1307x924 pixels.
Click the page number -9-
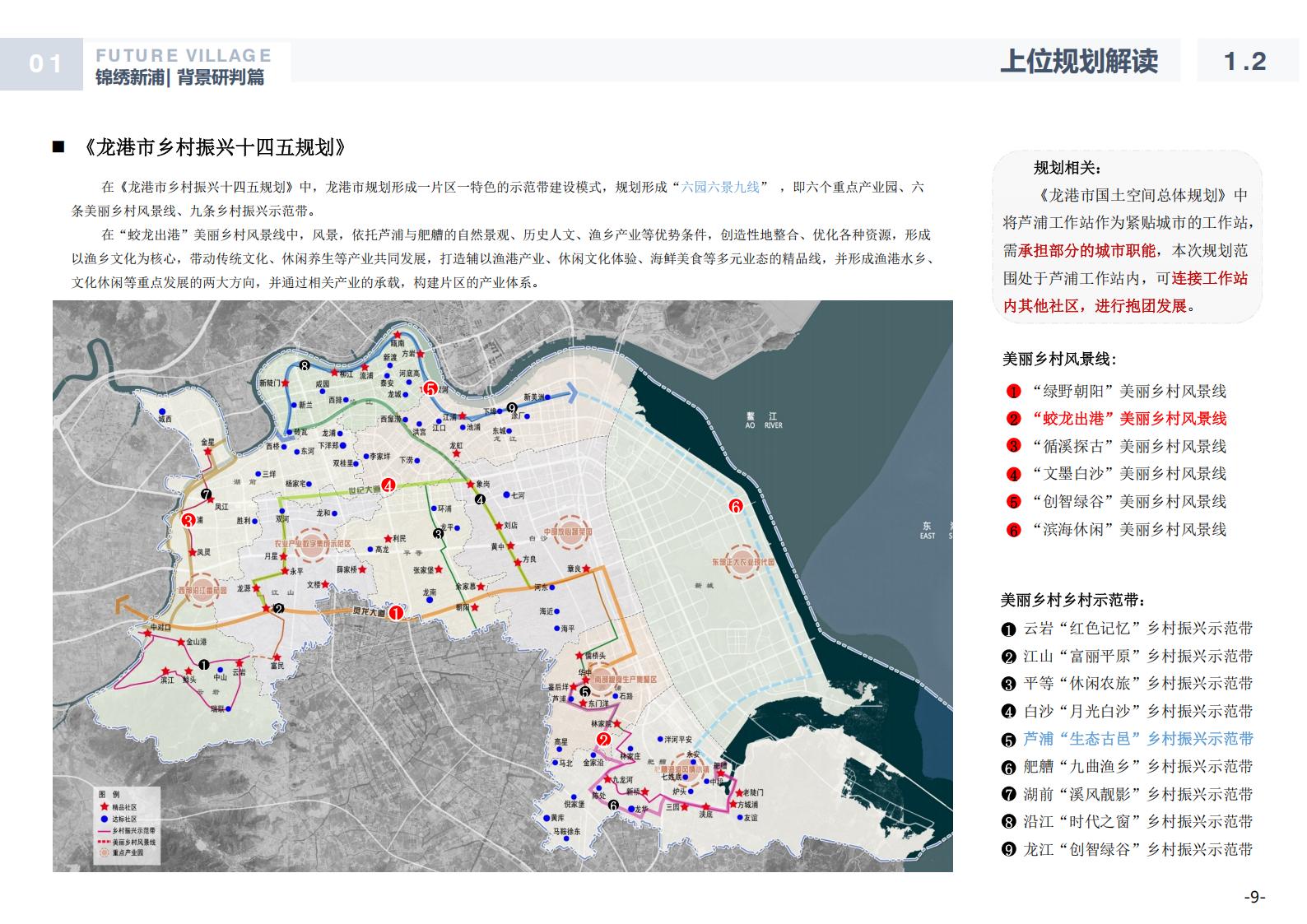pyautogui.click(x=1254, y=897)
